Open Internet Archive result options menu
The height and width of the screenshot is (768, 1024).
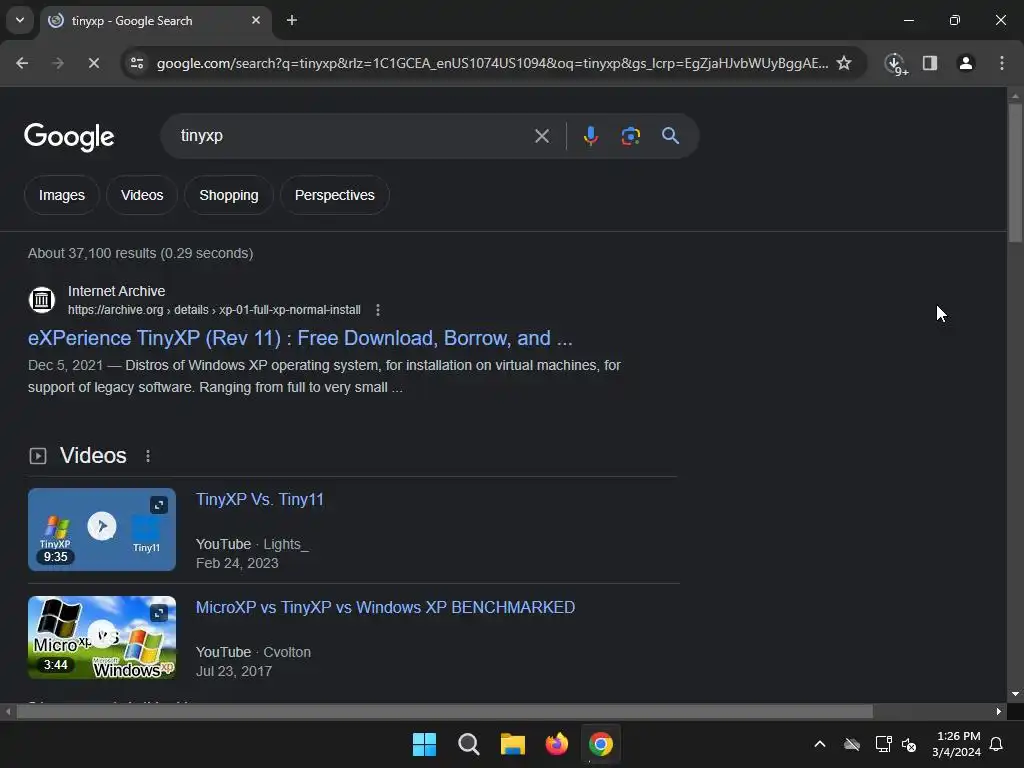pos(377,310)
